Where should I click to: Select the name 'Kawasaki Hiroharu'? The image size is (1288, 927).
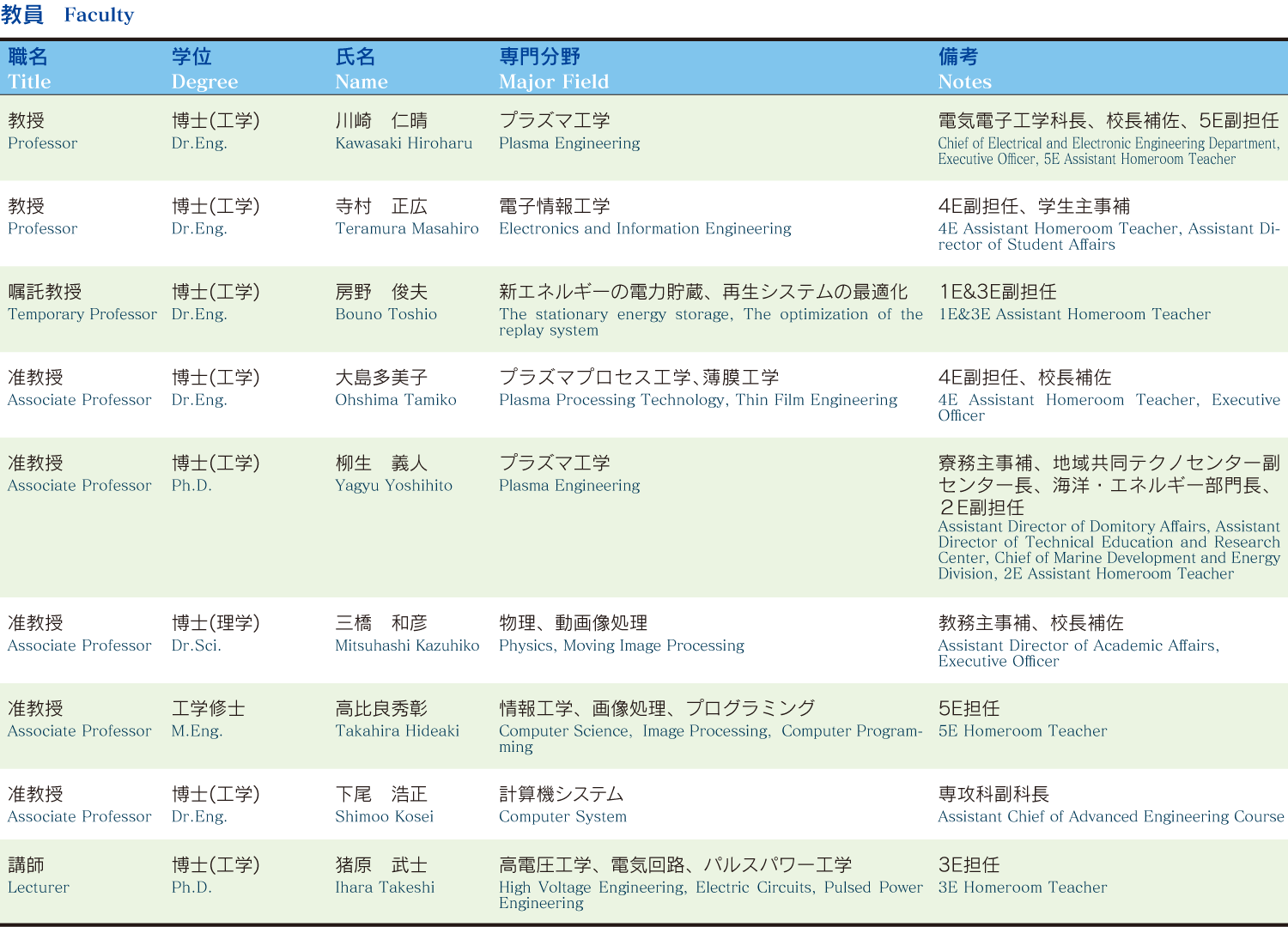(x=404, y=143)
